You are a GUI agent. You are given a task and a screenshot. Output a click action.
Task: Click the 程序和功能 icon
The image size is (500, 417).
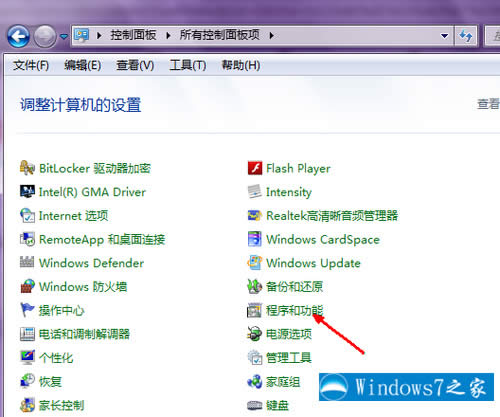pos(255,310)
